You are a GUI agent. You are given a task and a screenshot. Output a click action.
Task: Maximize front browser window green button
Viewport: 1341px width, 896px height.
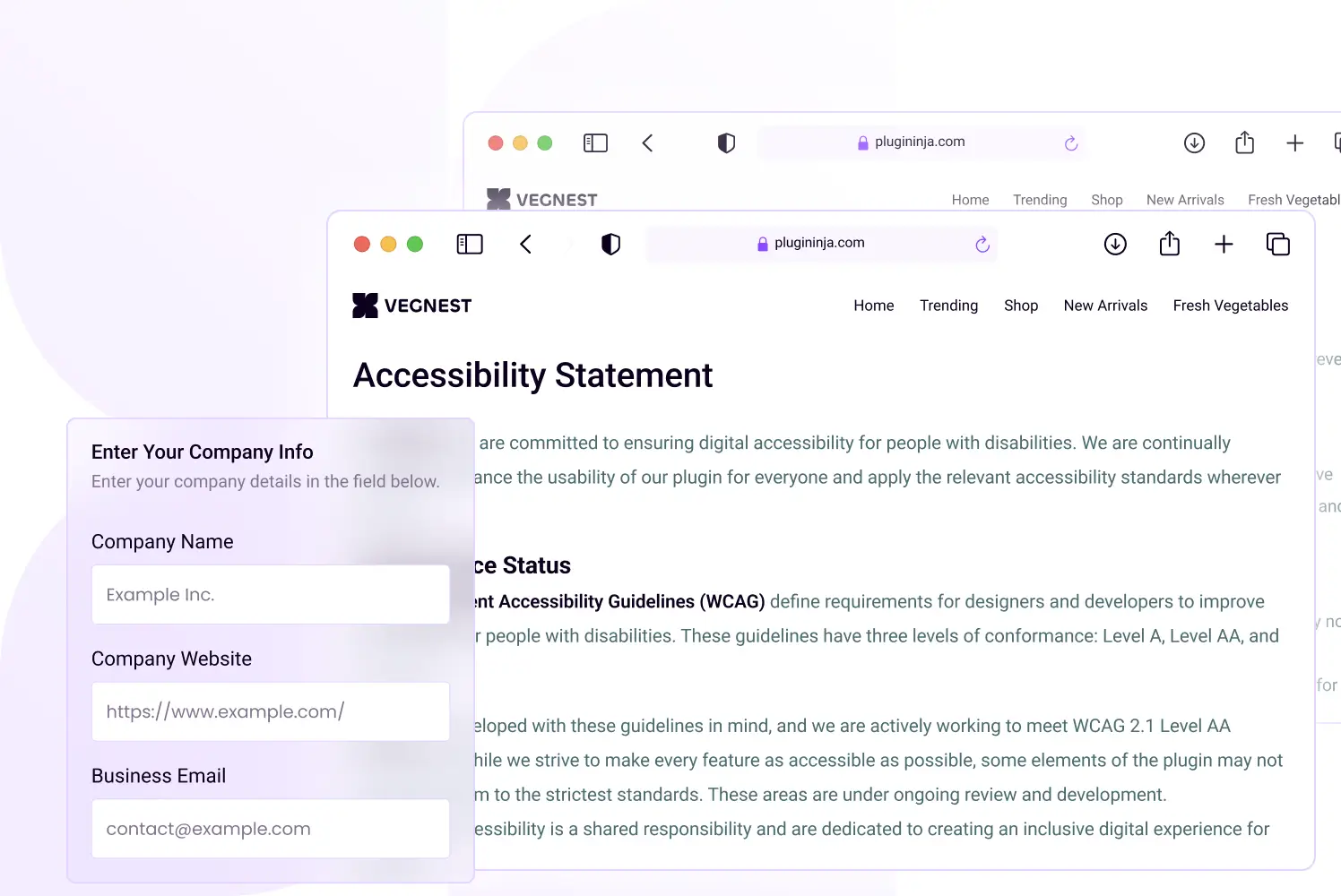(415, 244)
